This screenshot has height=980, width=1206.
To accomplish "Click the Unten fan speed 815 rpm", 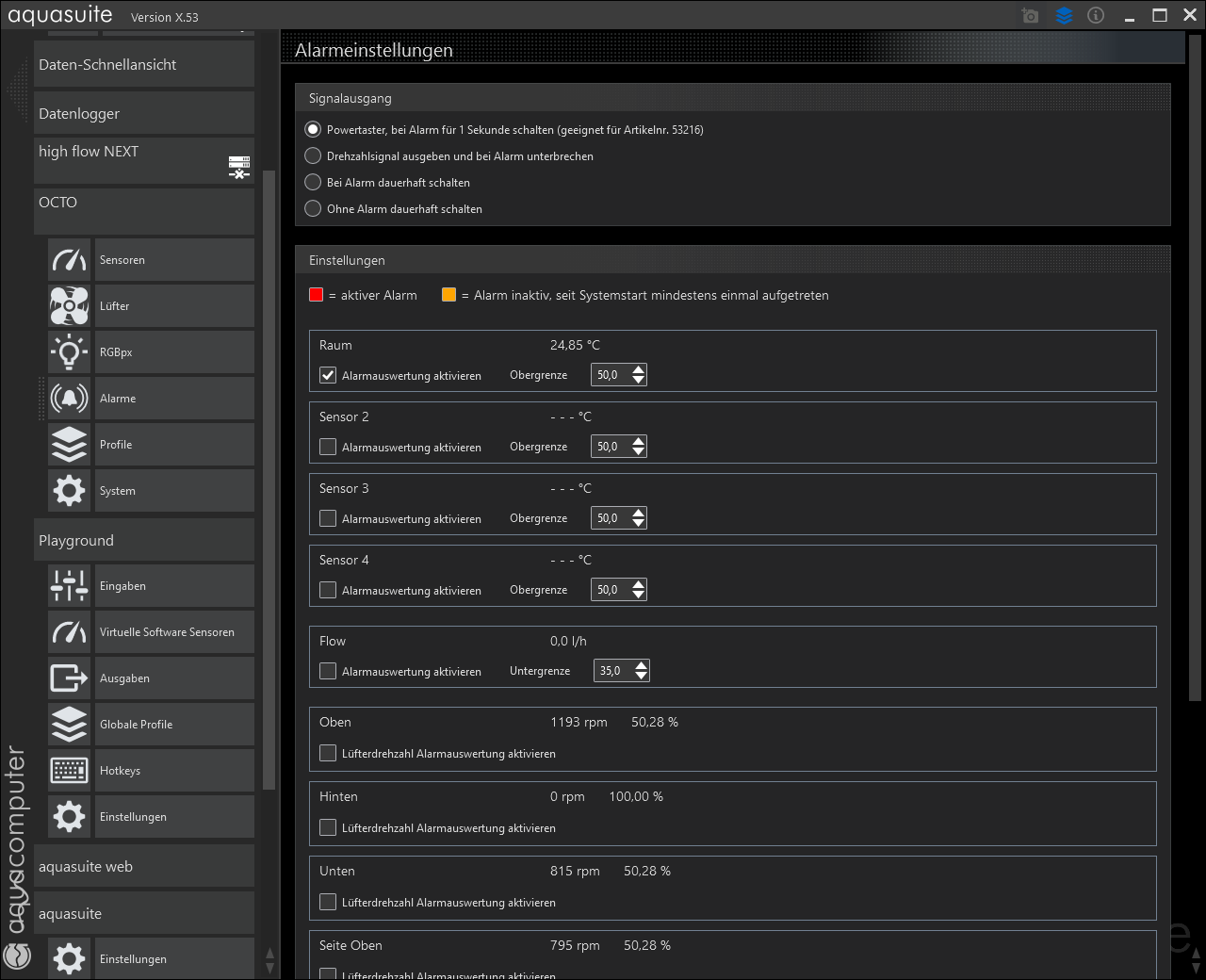I will point(575,871).
